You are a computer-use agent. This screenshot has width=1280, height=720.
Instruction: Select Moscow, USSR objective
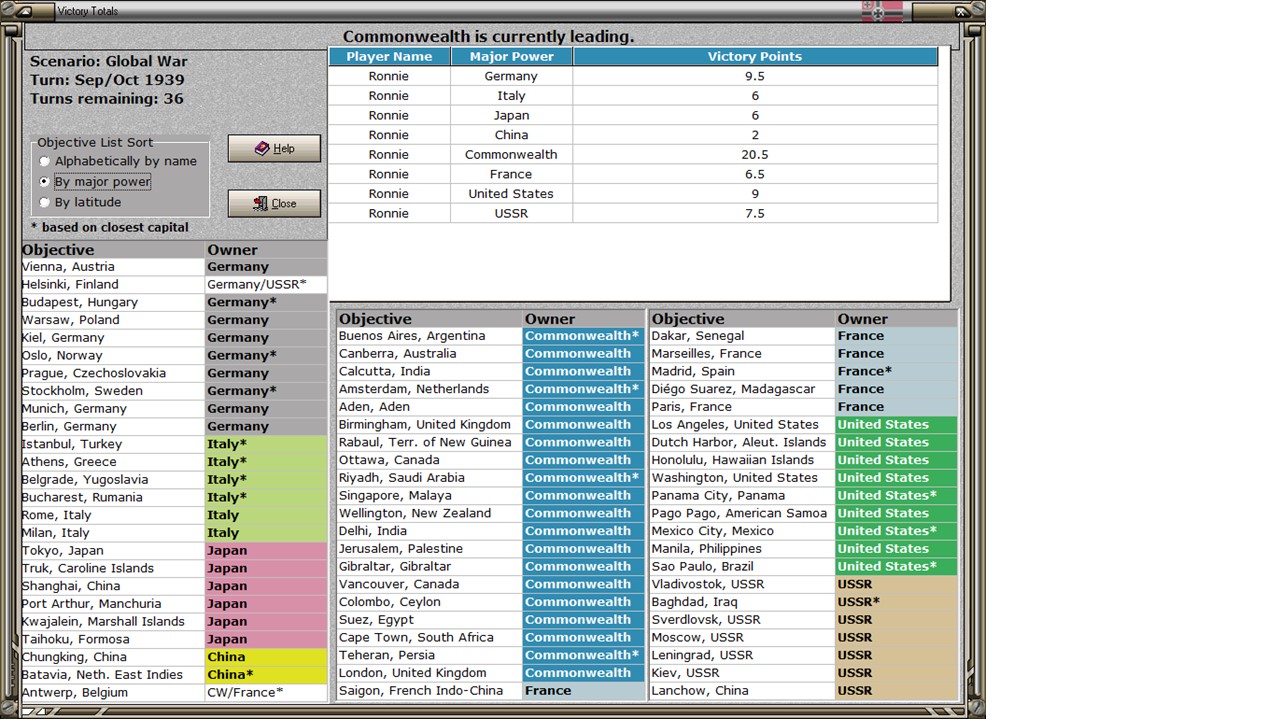[742, 638]
